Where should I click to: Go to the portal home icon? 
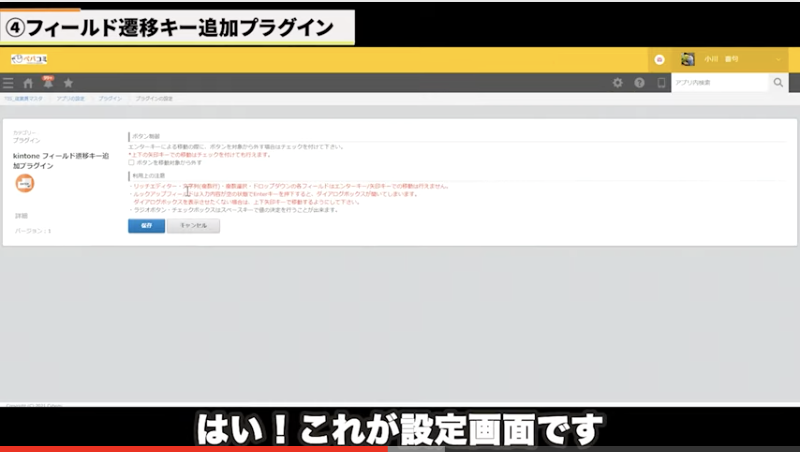point(29,83)
